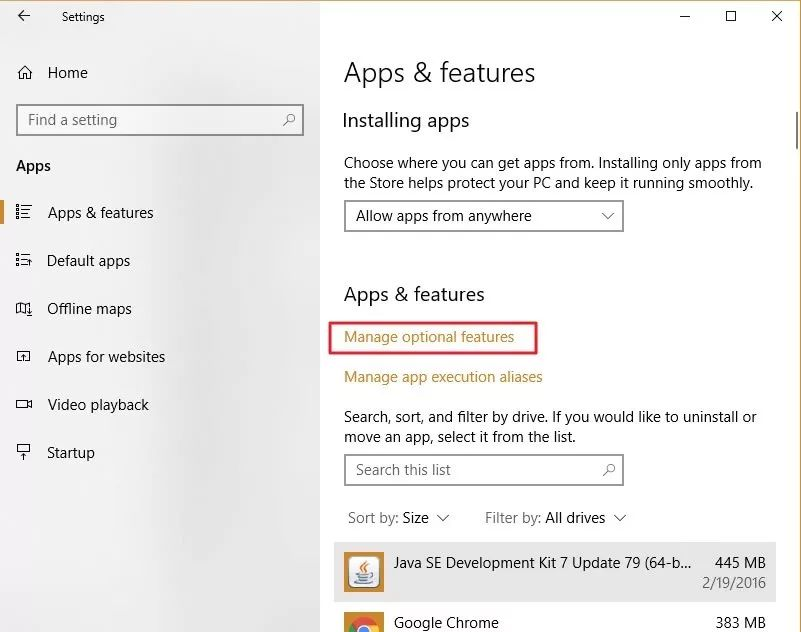Click the Apps for websites icon

pos(23,356)
